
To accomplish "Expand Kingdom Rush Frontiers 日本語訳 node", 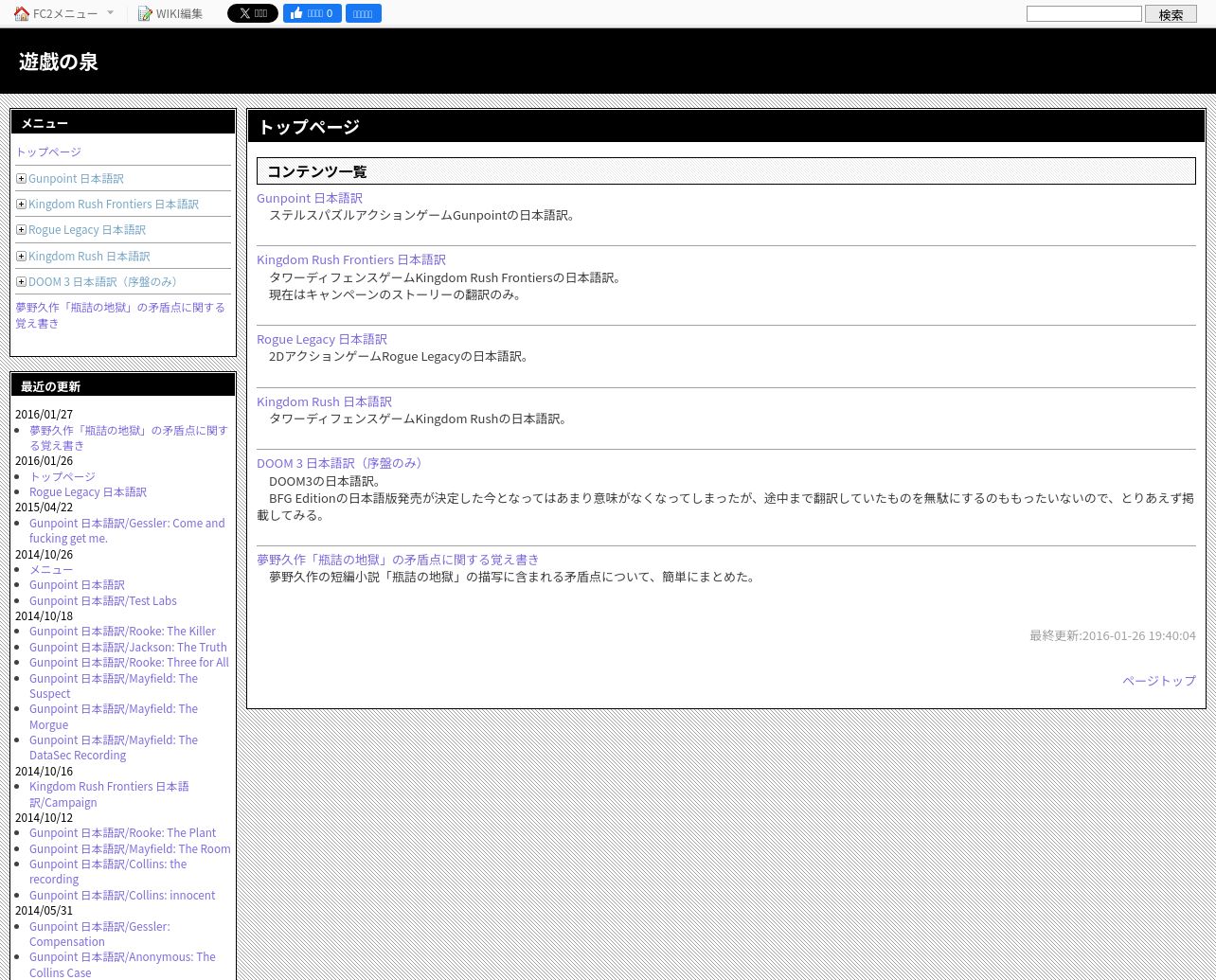I will pos(21,204).
